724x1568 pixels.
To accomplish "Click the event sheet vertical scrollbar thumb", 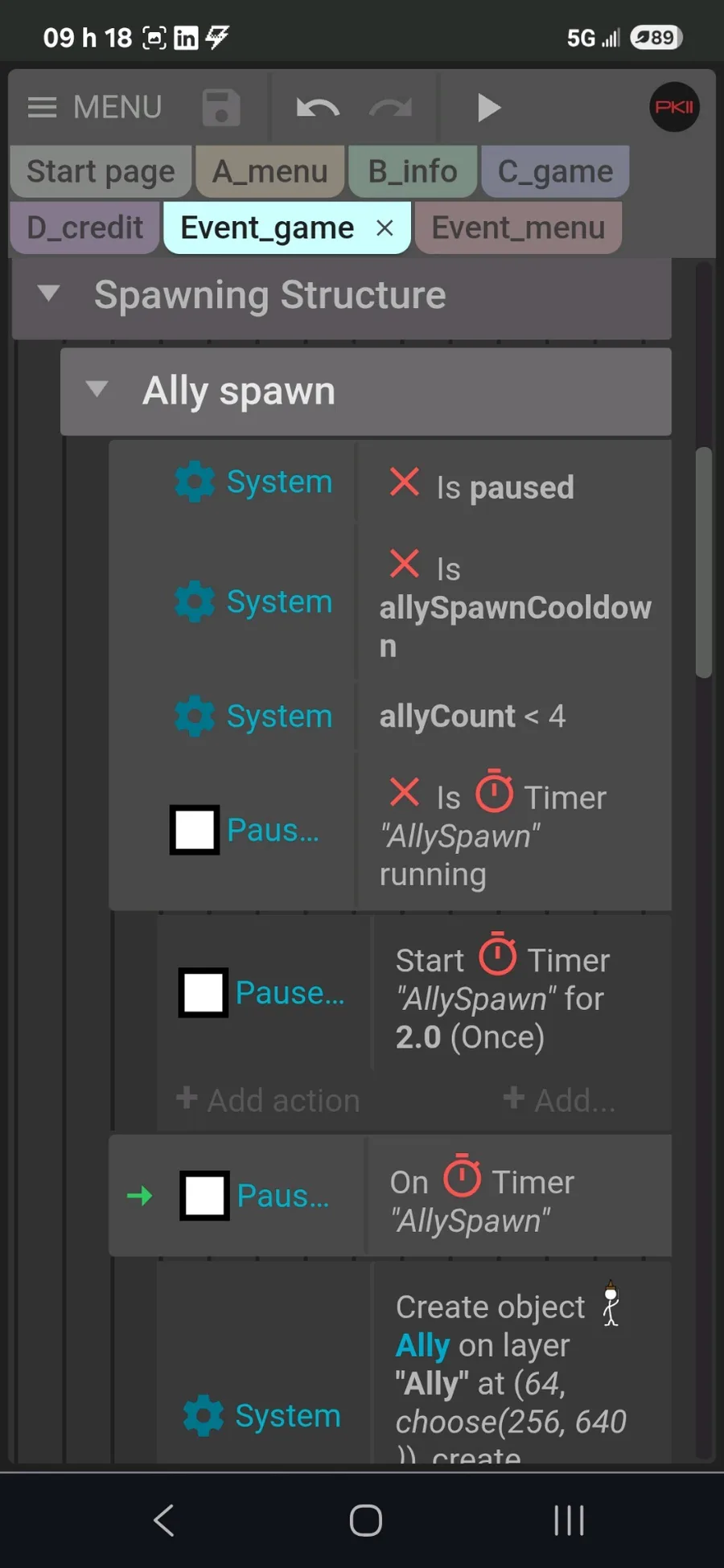I will pos(704,563).
